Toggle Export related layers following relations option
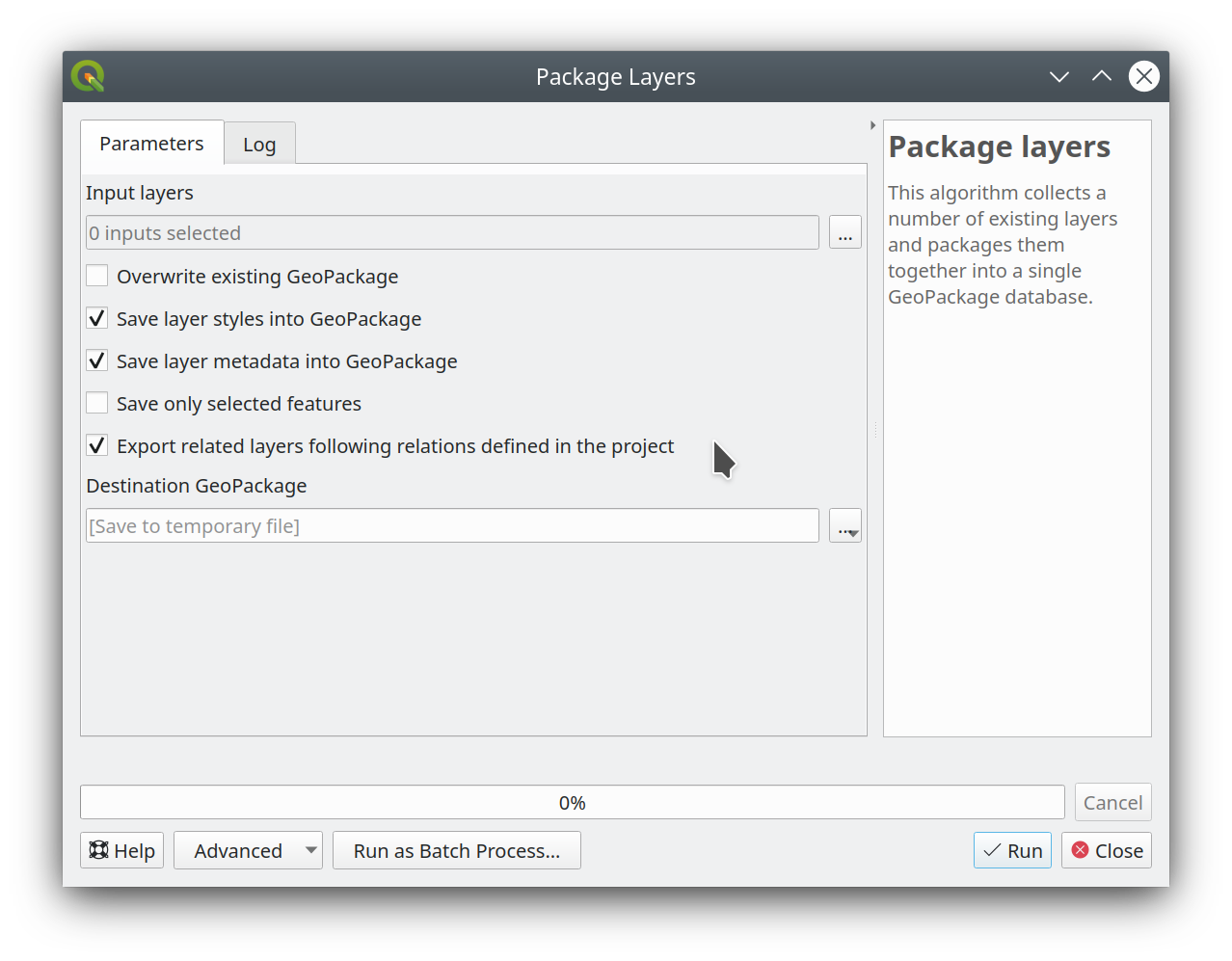The image size is (1232, 961). [x=97, y=446]
